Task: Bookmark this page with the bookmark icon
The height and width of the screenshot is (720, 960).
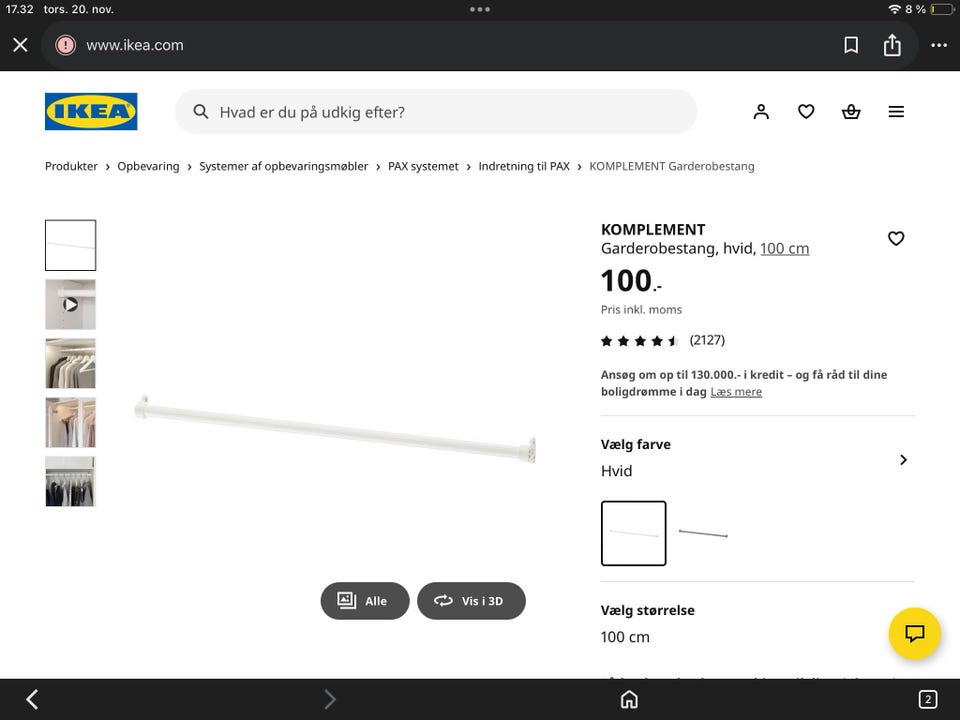Action: click(850, 45)
